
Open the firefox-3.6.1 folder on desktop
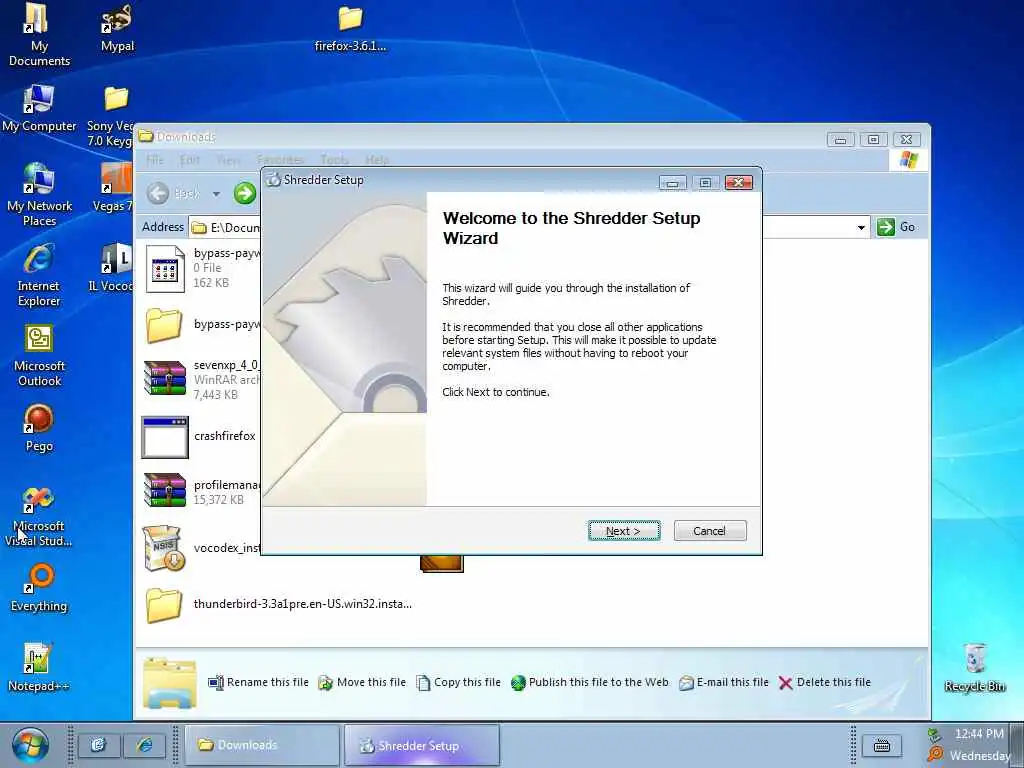tap(350, 29)
